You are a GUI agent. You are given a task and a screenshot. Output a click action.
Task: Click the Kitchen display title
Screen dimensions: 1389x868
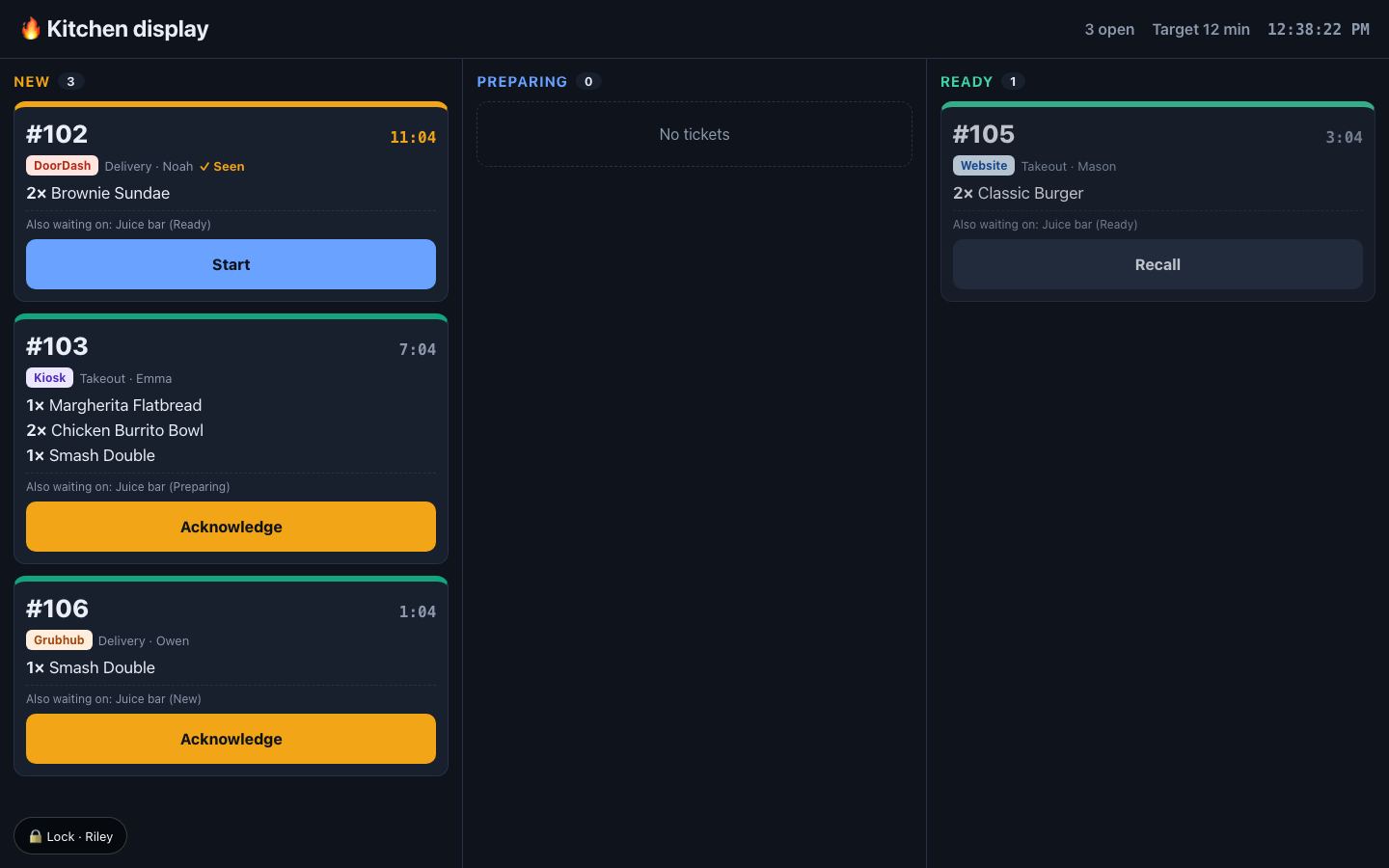click(x=127, y=29)
